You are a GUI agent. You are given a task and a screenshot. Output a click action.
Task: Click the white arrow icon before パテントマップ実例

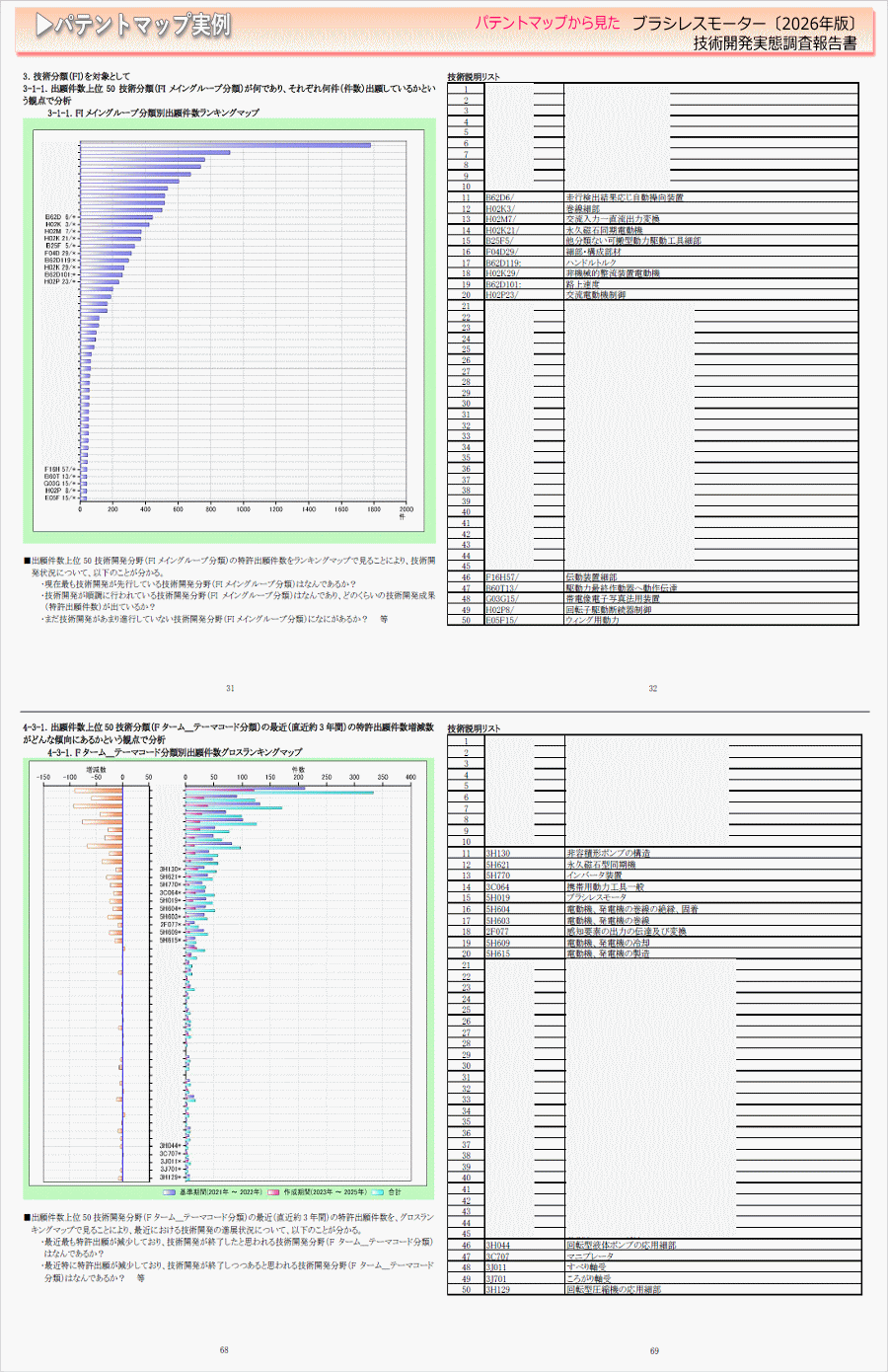point(42,26)
